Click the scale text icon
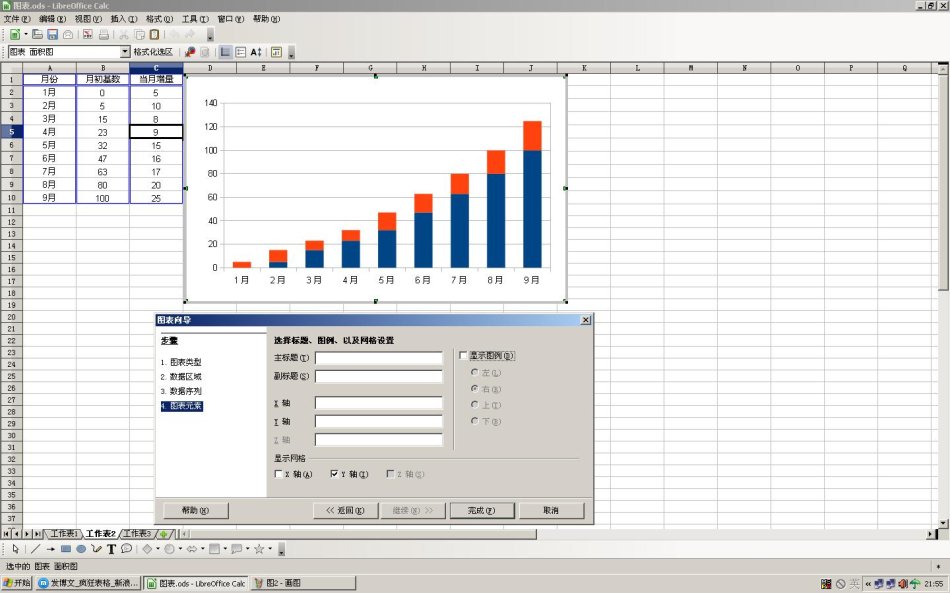 pyautogui.click(x=256, y=52)
